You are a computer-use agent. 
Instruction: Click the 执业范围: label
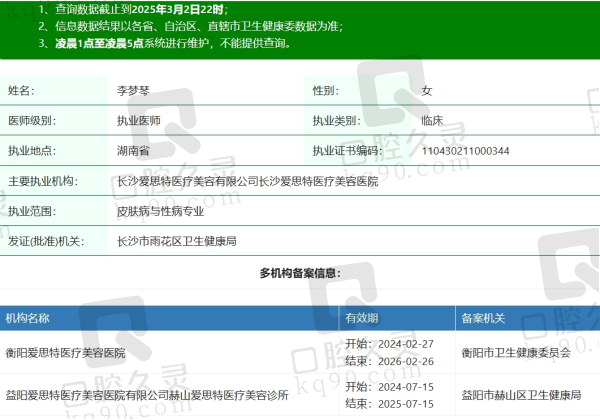click(32, 211)
